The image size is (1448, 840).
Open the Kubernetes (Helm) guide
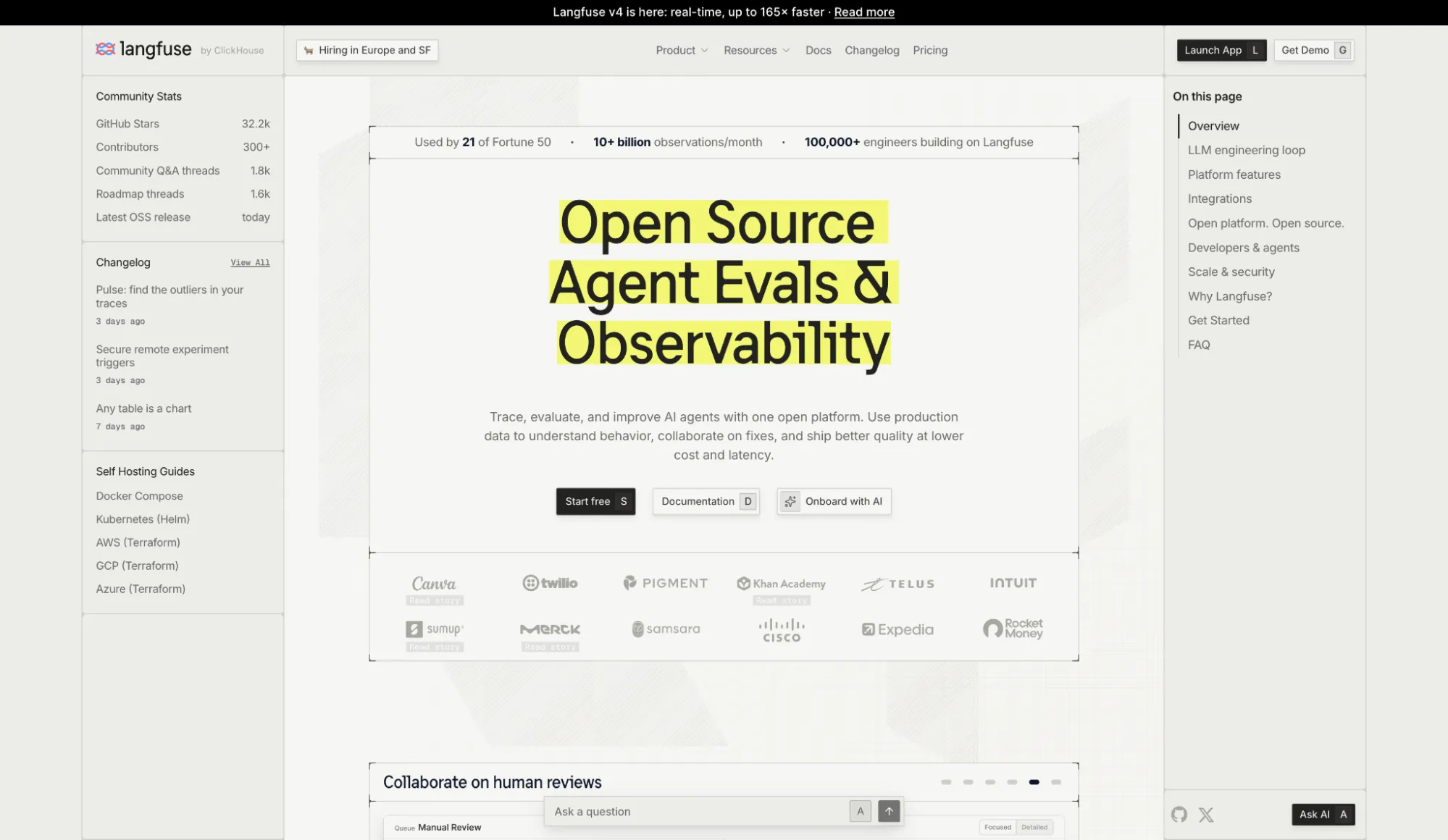pyautogui.click(x=143, y=519)
